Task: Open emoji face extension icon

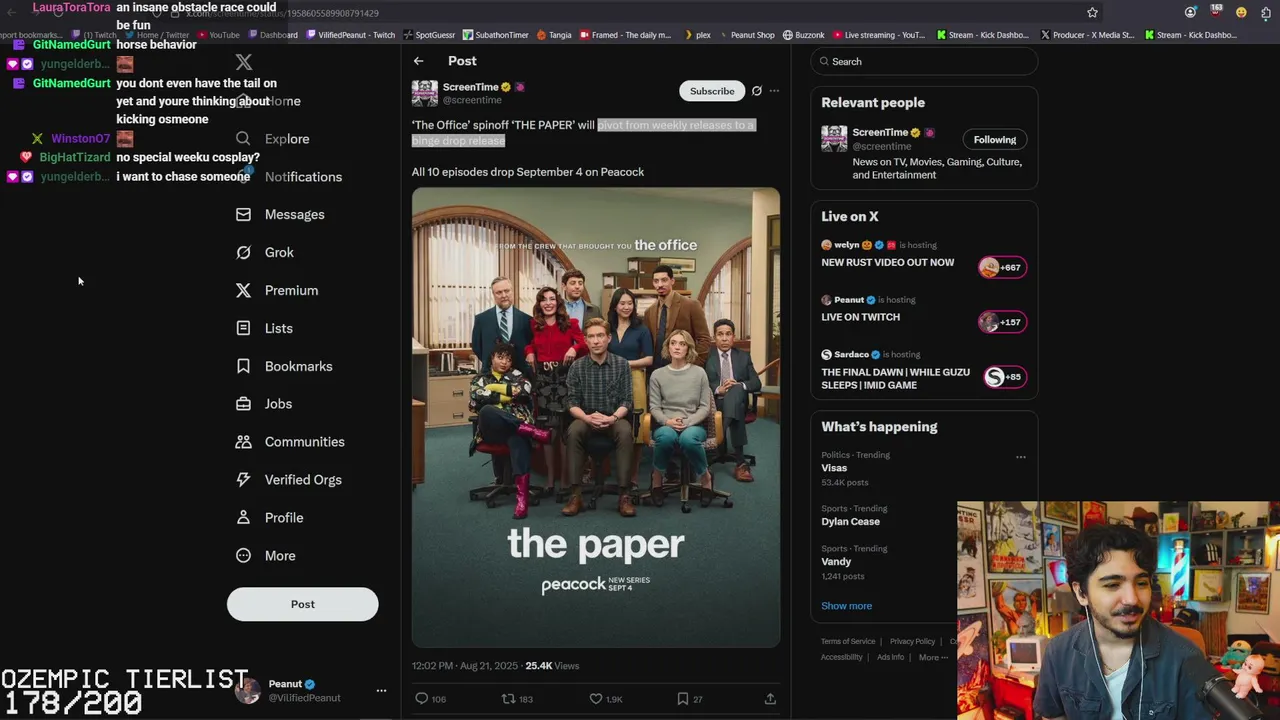Action: tap(1241, 13)
